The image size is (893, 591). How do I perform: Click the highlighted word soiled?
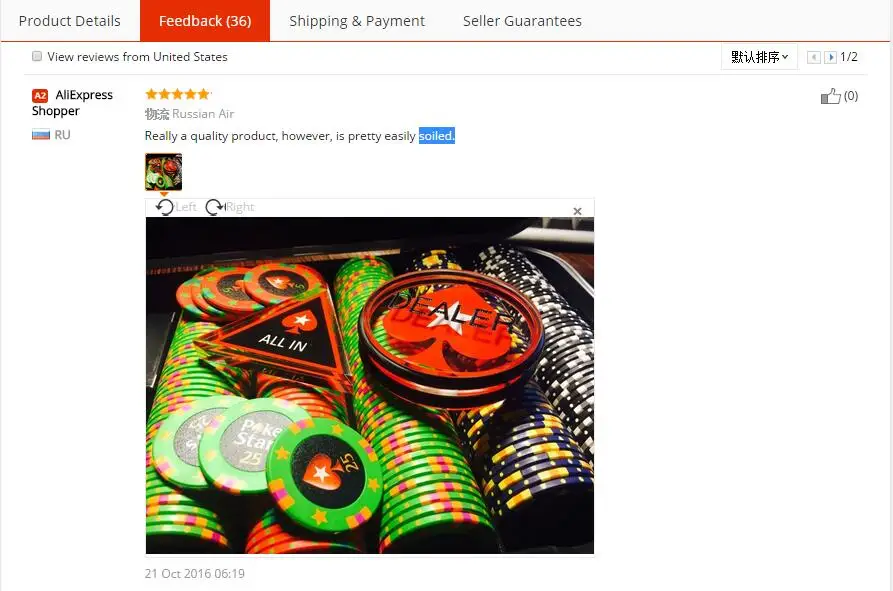[437, 136]
